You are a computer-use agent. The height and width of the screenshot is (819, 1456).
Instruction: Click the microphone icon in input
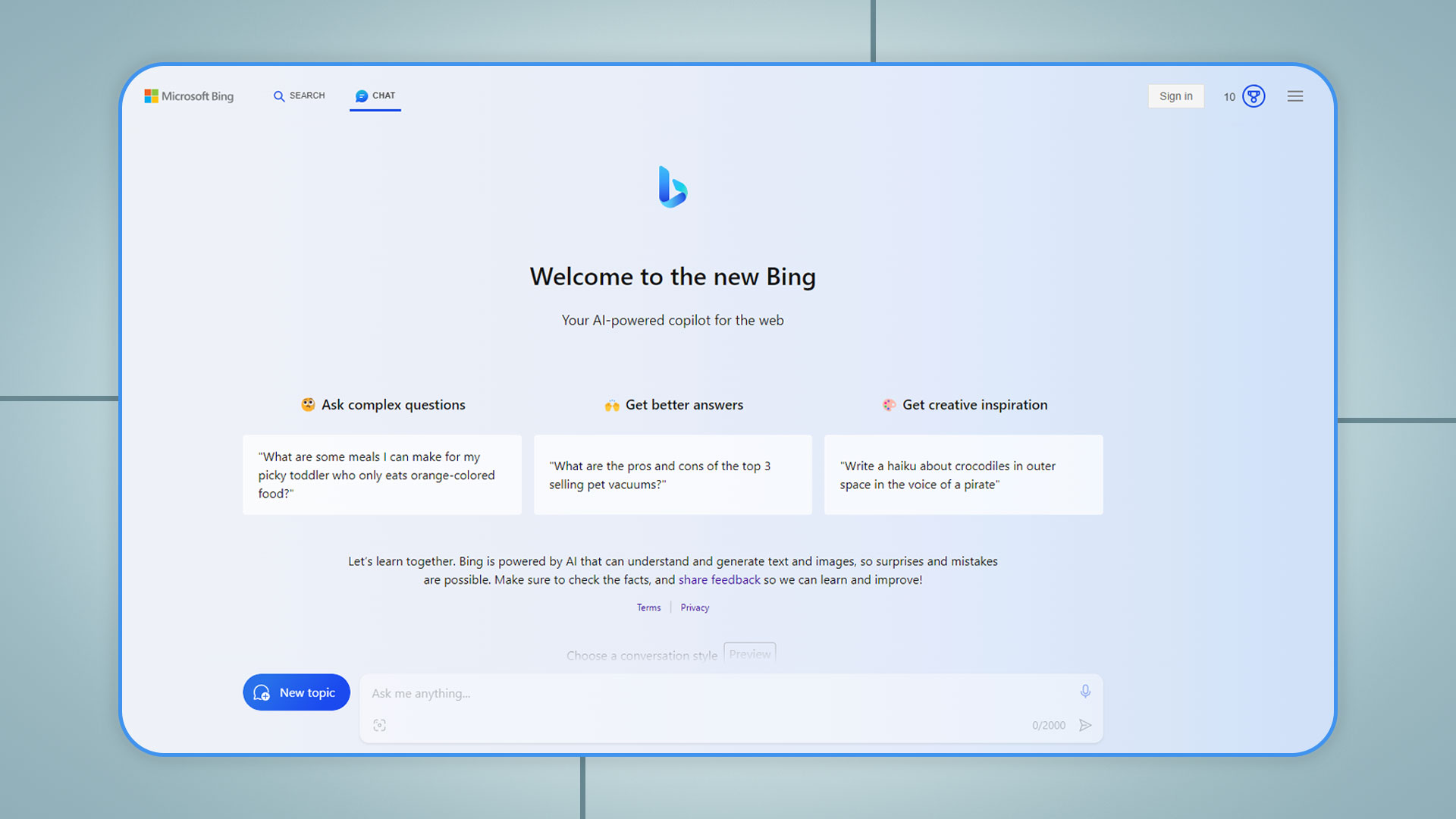pyautogui.click(x=1084, y=691)
